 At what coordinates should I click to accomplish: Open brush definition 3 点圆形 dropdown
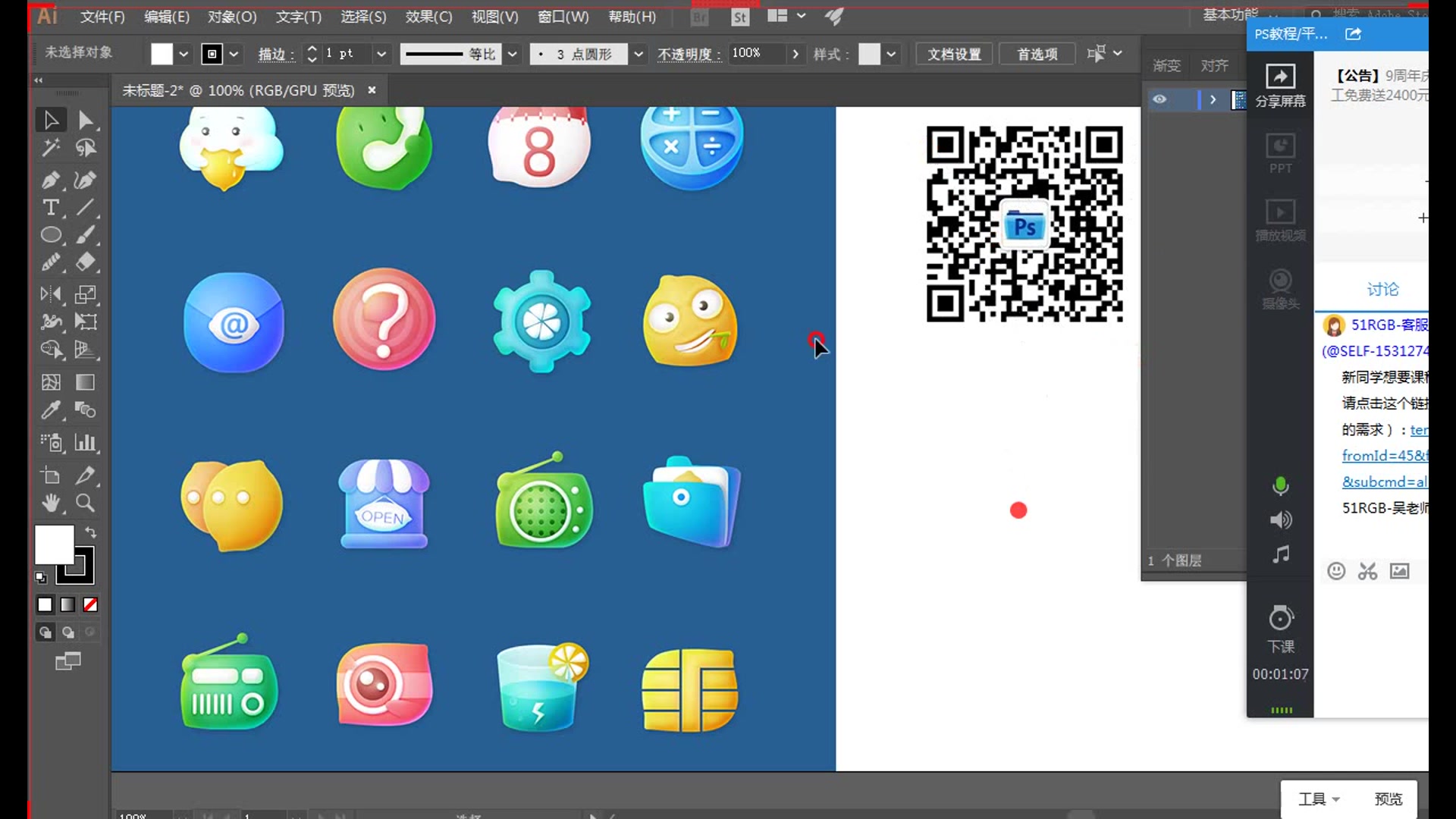tap(639, 54)
